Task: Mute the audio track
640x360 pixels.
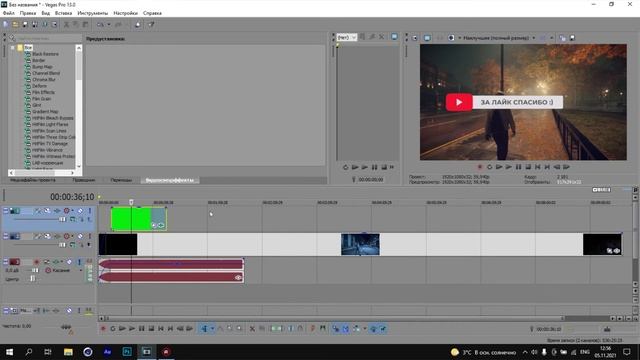Action: pyautogui.click(x=69, y=262)
